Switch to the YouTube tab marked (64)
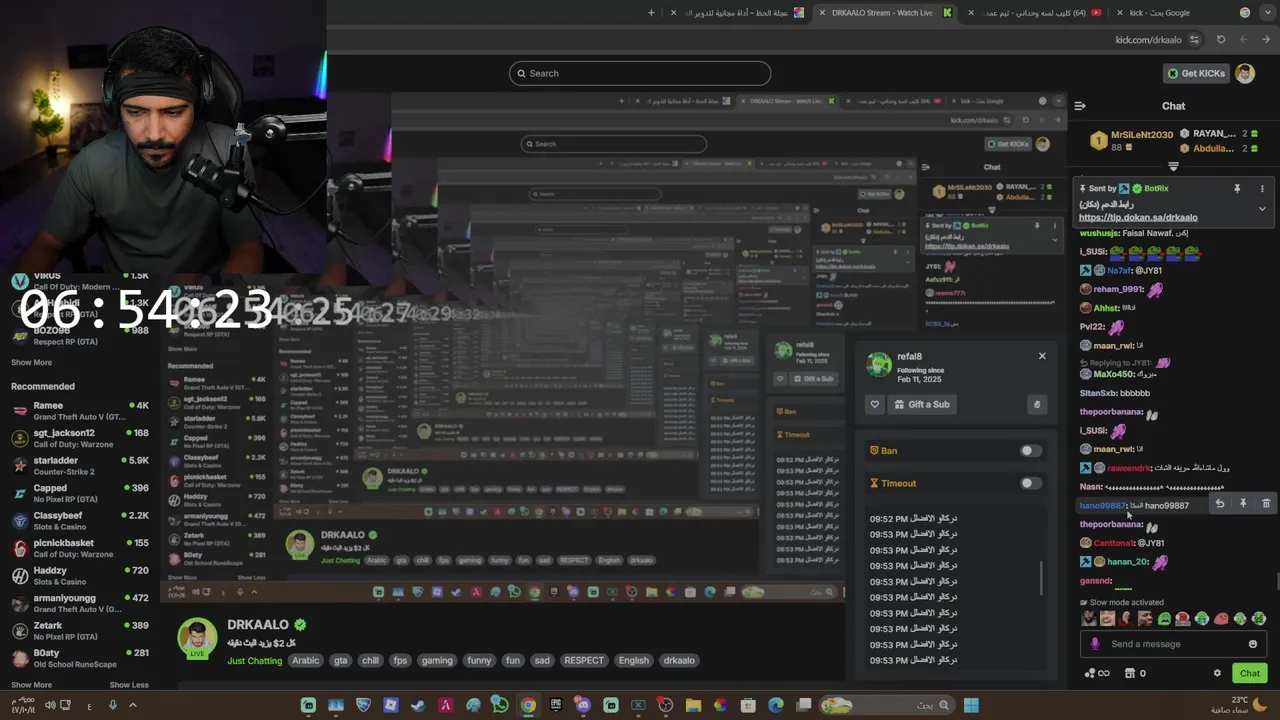 tap(1034, 13)
